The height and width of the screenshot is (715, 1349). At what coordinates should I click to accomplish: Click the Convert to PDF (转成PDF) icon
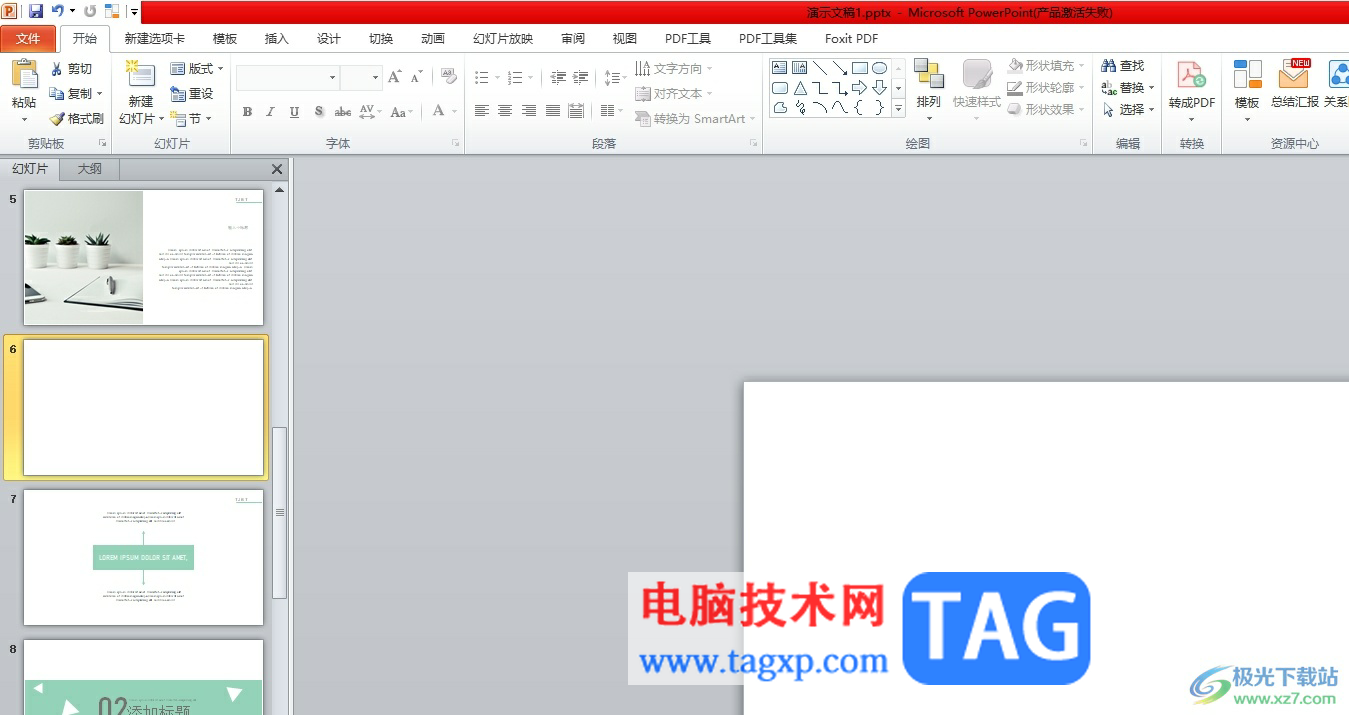[1191, 76]
